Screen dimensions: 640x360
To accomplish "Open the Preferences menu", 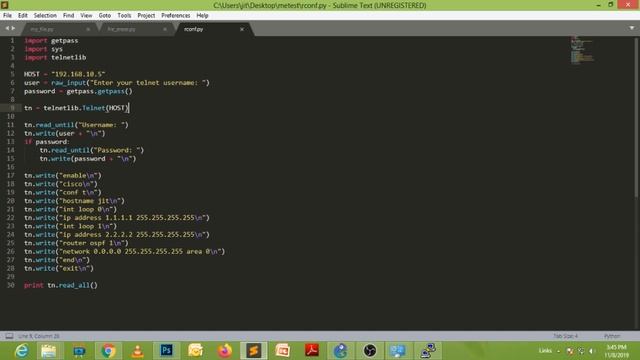I will click(176, 16).
